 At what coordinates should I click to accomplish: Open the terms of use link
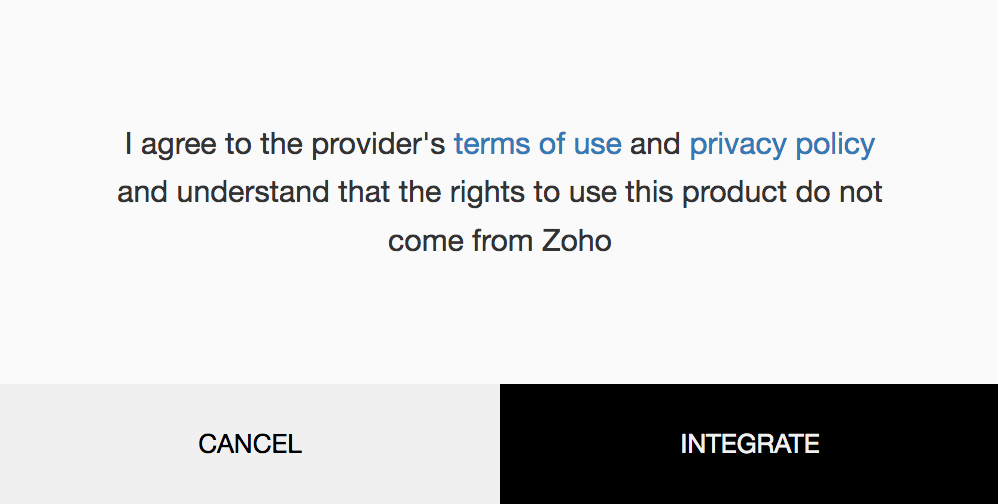537,144
